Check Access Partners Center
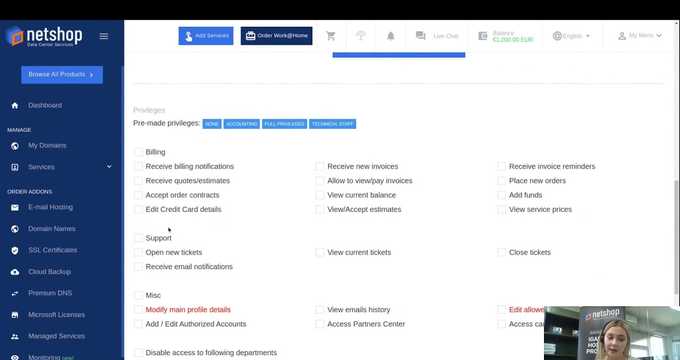 [320, 324]
